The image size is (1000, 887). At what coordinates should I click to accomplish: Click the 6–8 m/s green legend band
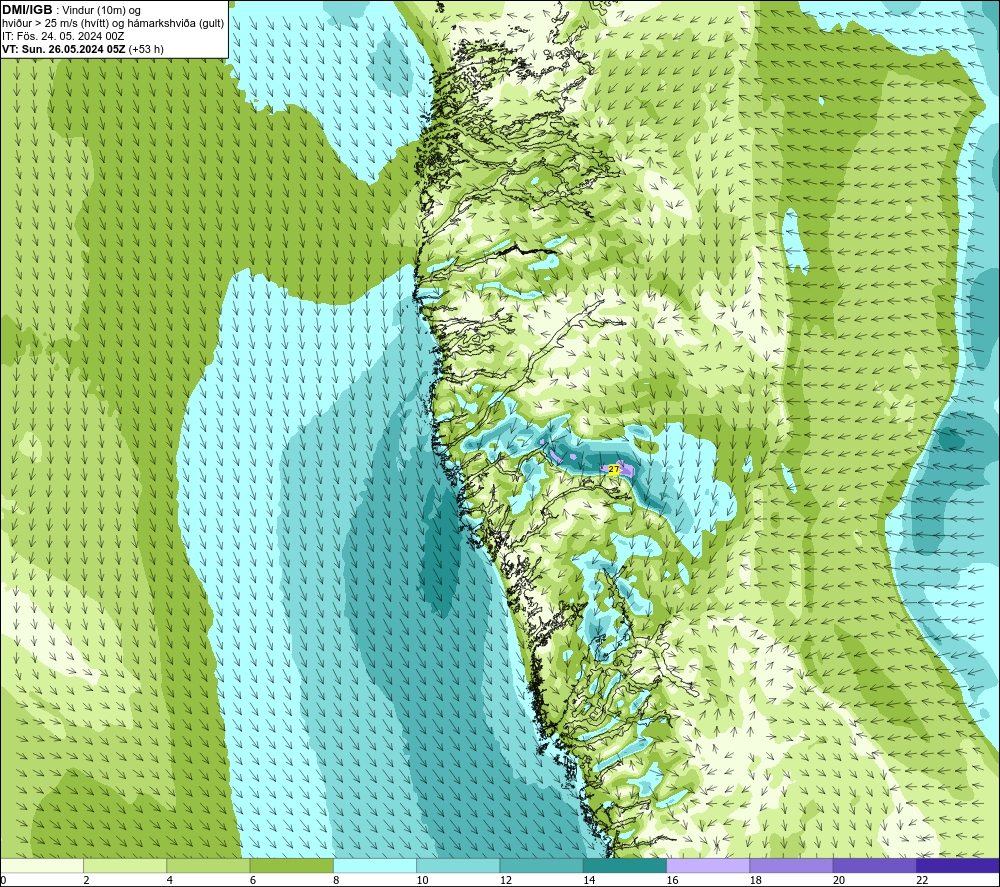point(291,865)
